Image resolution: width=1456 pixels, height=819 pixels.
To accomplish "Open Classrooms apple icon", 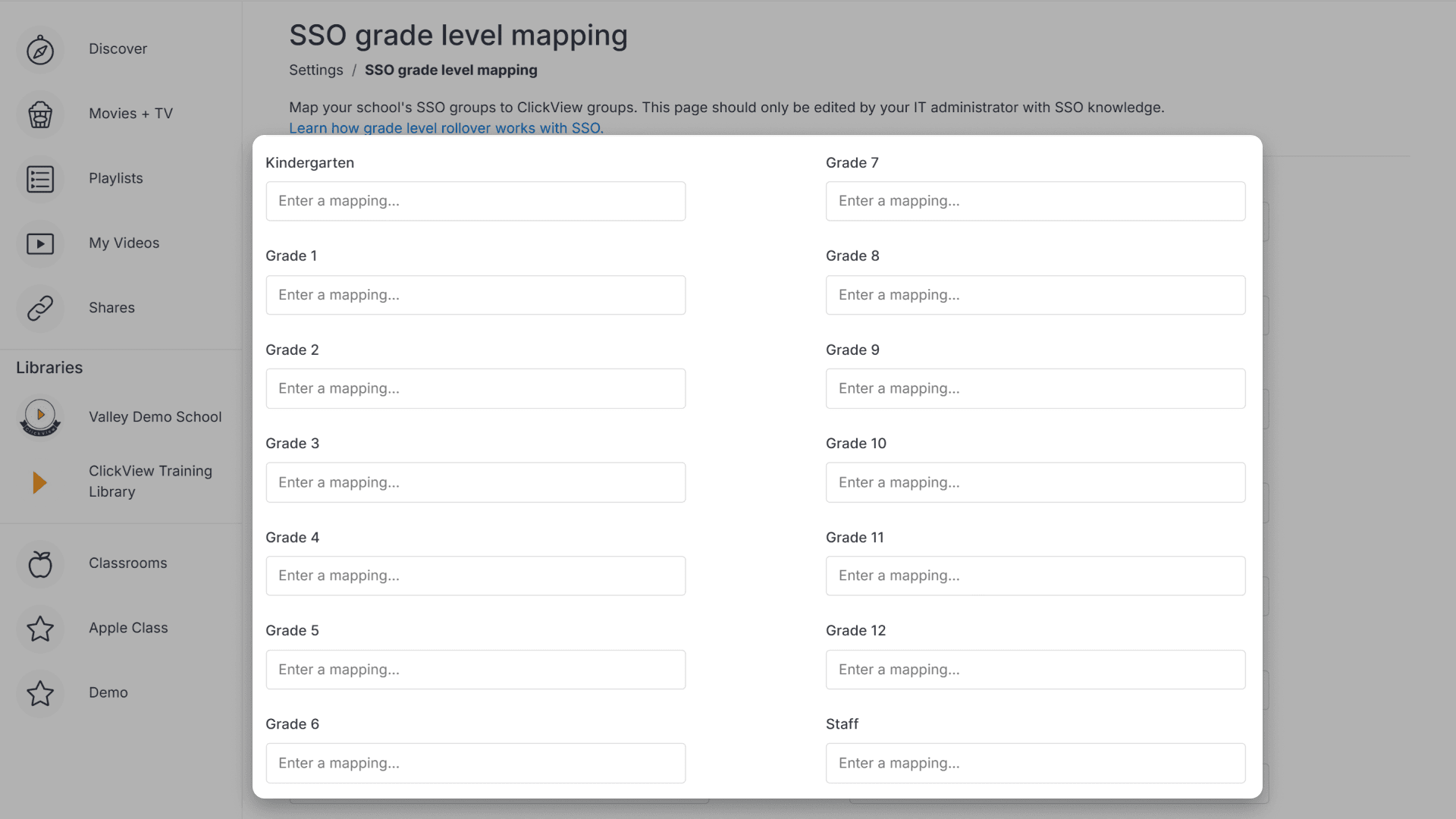I will 40,564.
